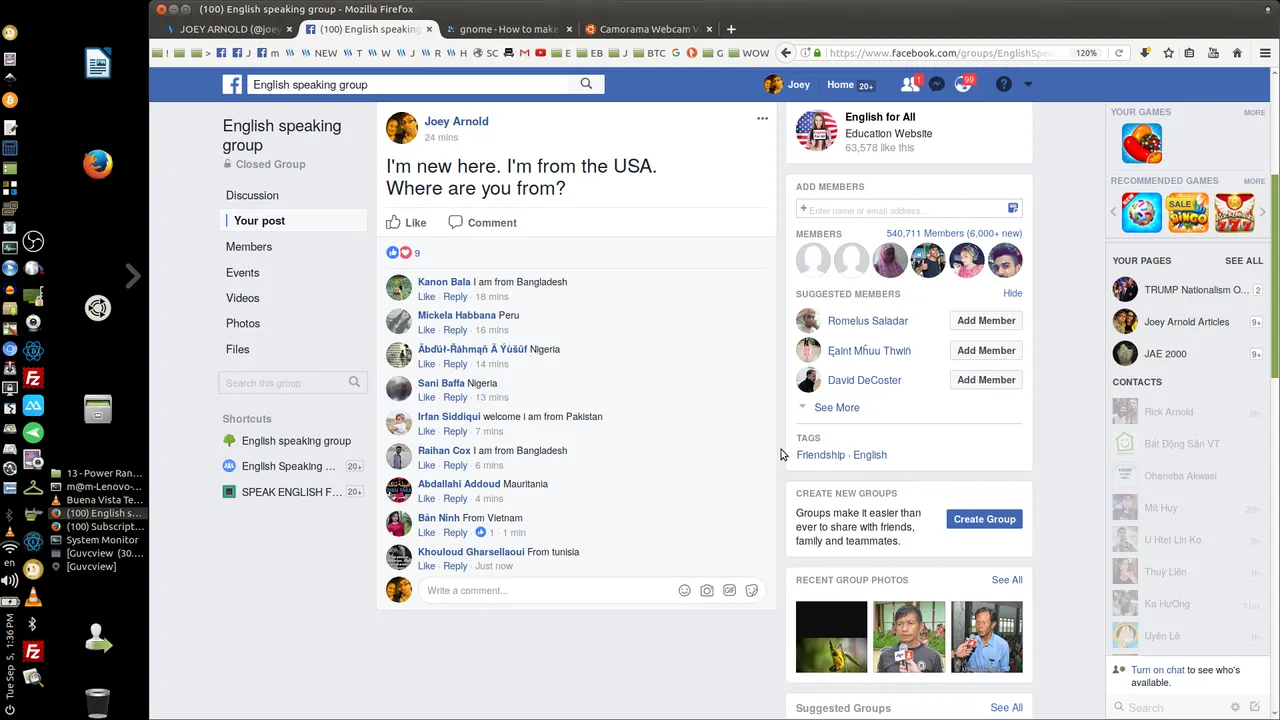This screenshot has height=720, width=1280.
Task: Open the Quick Help question mark icon
Action: pyautogui.click(x=1004, y=85)
